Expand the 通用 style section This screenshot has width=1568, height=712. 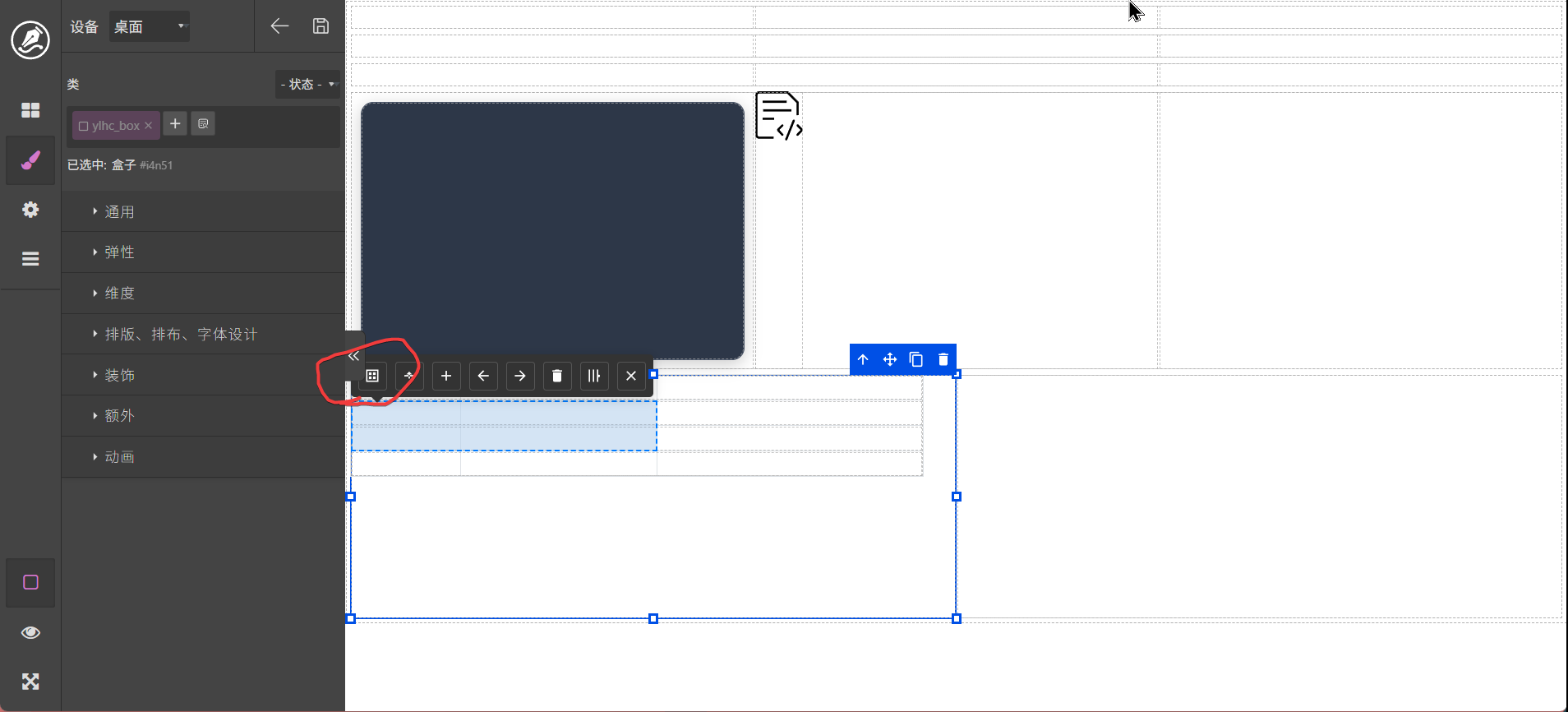119,211
